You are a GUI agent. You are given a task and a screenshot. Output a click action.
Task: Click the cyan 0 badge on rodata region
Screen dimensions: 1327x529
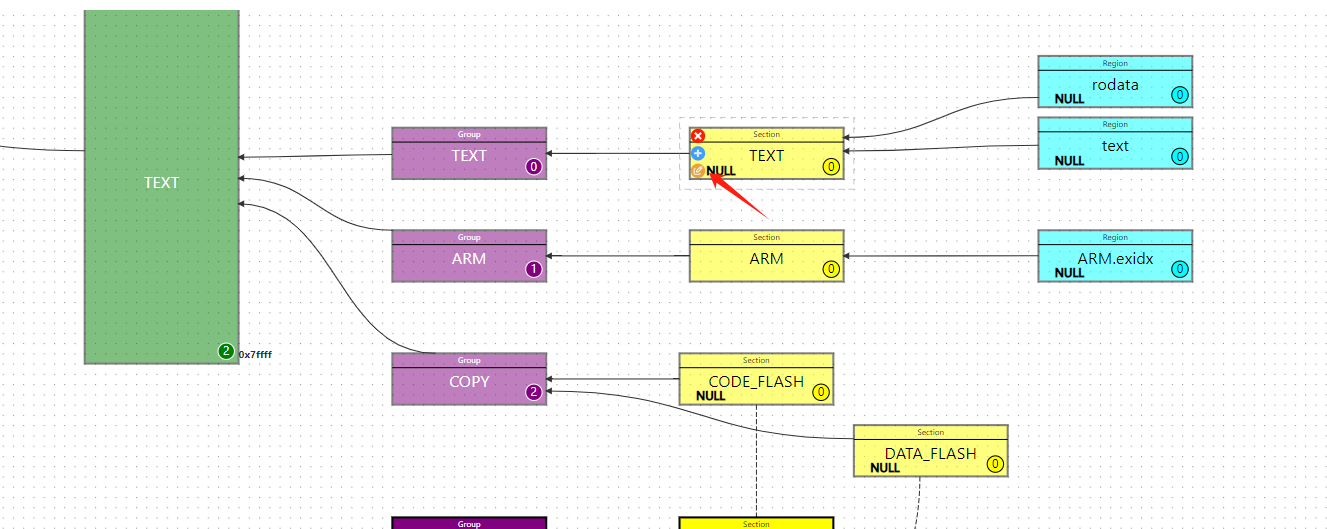[1180, 95]
